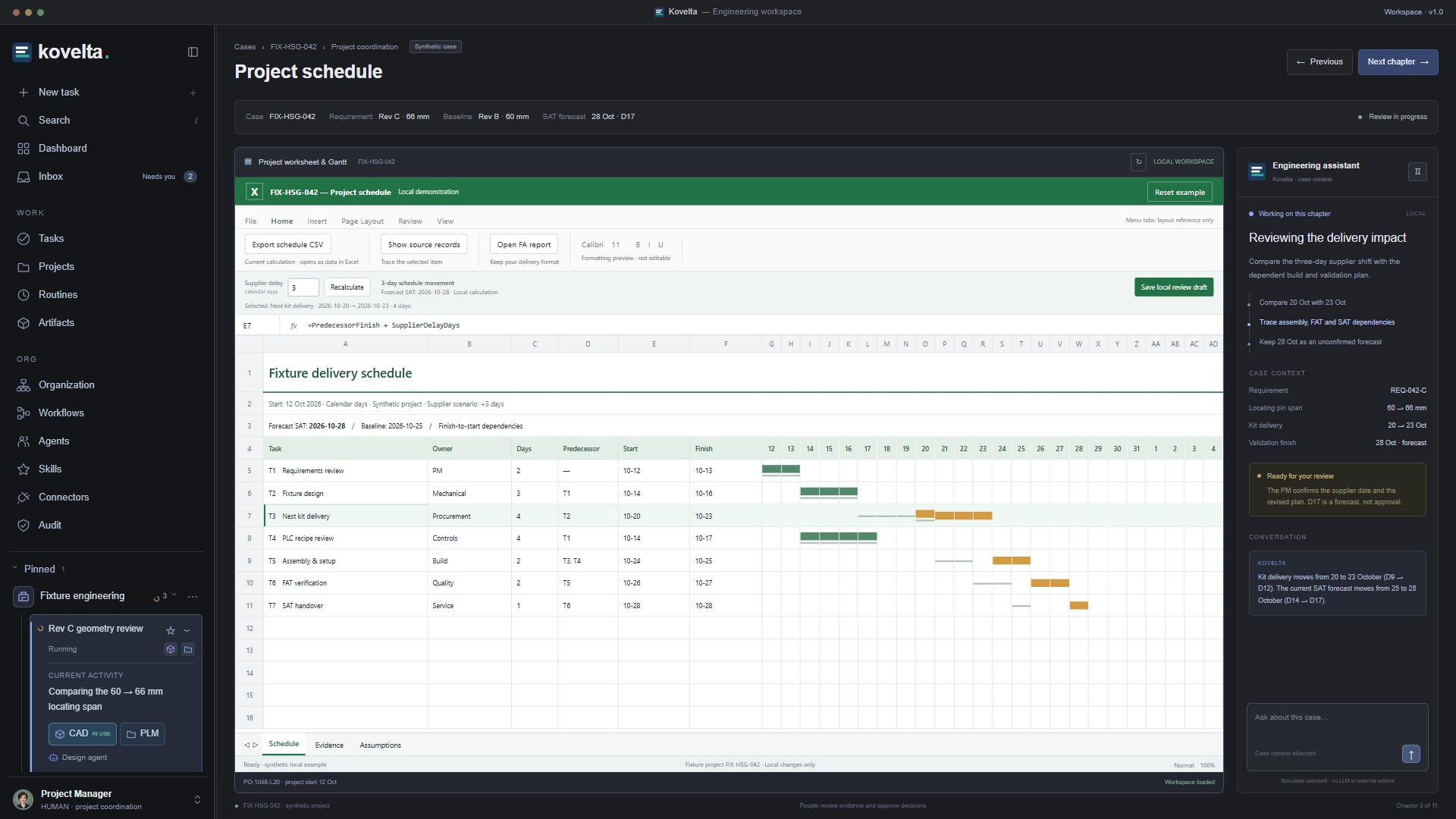
Task: Click Save local review draft
Action: point(1174,287)
